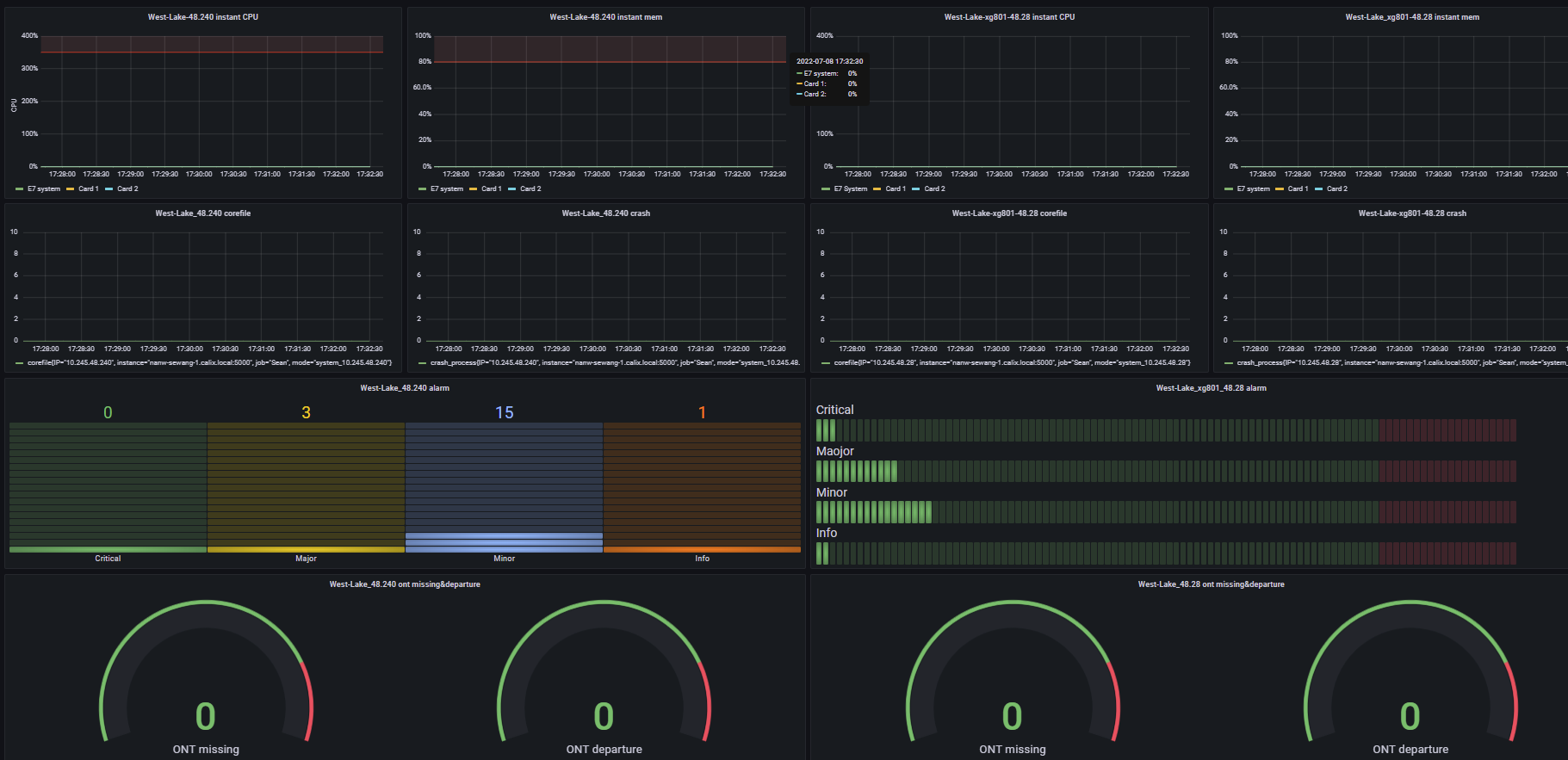
Task: Toggle Card 2 series in 48.240 instant mem legend
Action: pyautogui.click(x=530, y=188)
